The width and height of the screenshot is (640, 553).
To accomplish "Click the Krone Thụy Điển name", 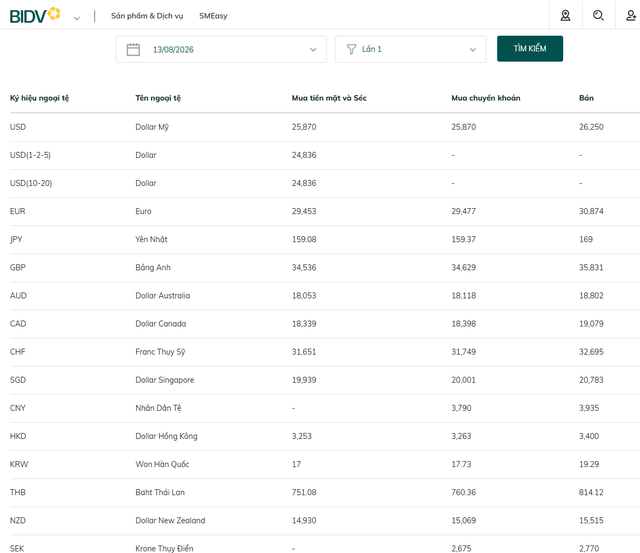I will point(164,549).
